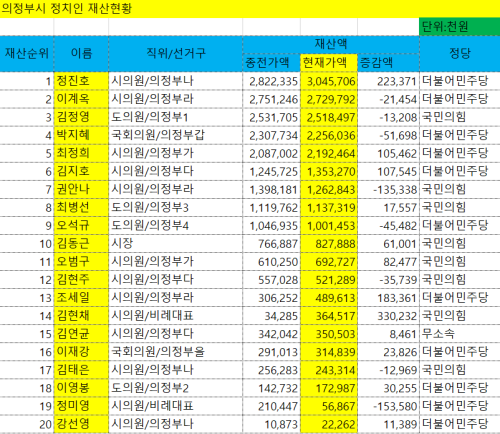Select the cell containing 3,045,706

click(x=329, y=81)
